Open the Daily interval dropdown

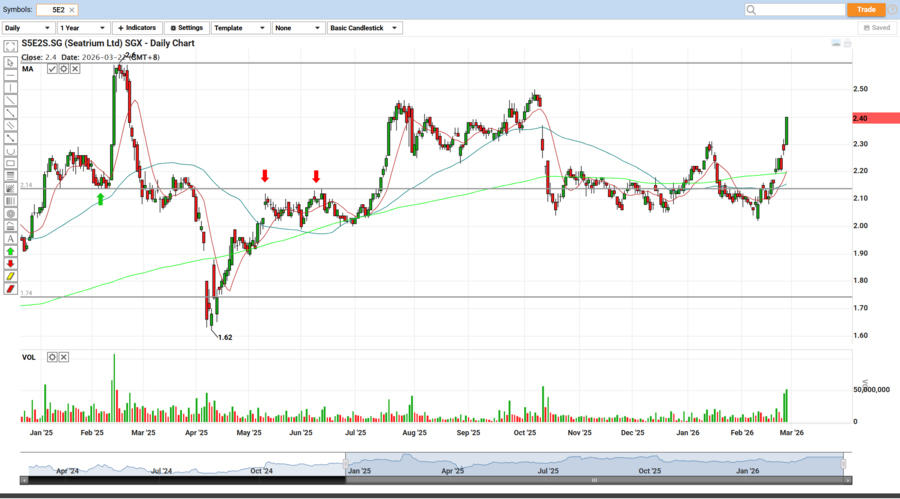[x=28, y=28]
